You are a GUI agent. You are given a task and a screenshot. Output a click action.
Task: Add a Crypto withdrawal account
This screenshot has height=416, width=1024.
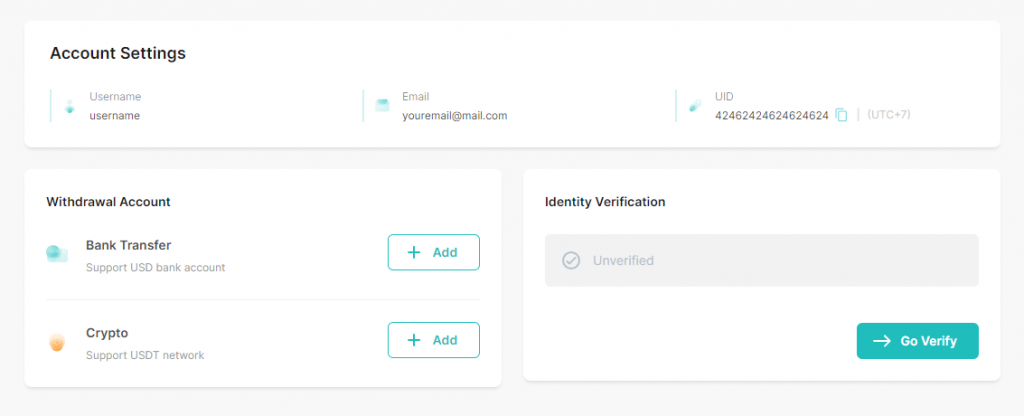(434, 340)
